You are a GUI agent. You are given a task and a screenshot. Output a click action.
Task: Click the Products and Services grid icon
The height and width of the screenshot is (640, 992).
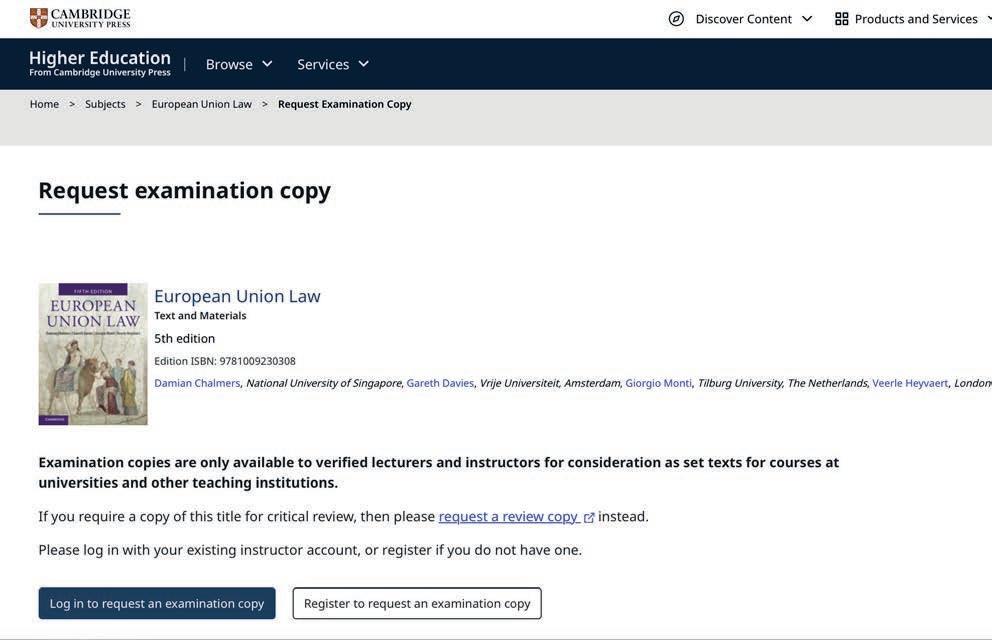click(841, 19)
